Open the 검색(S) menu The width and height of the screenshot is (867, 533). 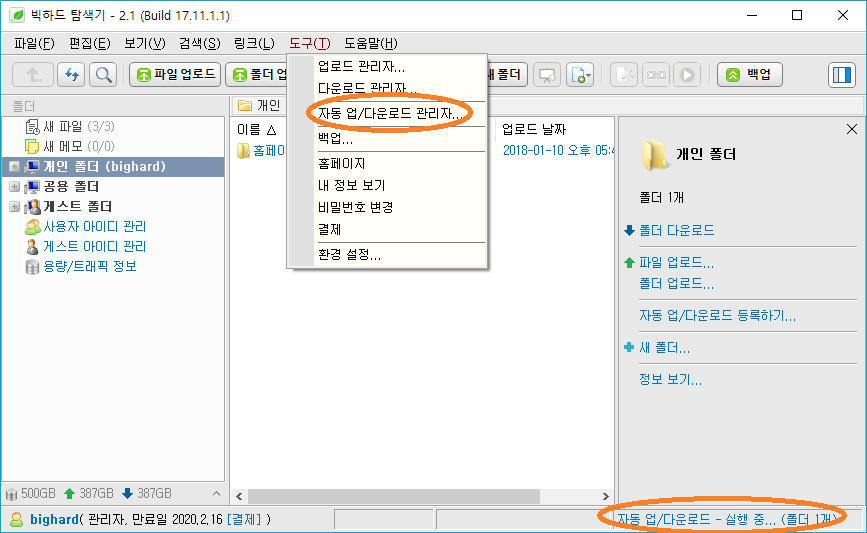(200, 43)
